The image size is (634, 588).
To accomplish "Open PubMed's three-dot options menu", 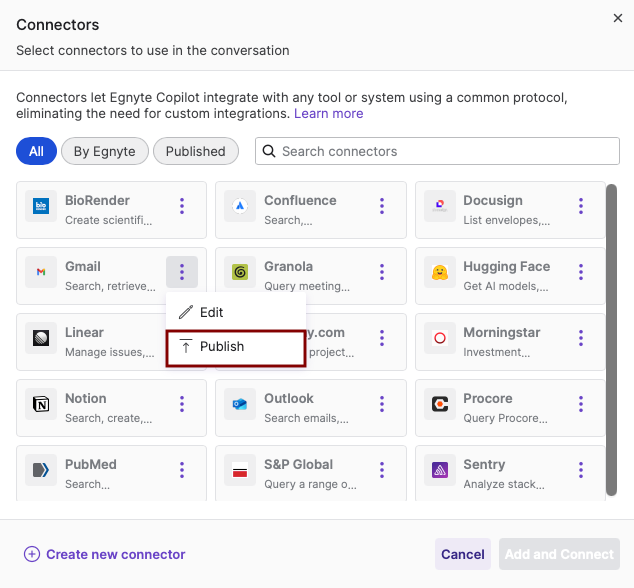I will [182, 470].
